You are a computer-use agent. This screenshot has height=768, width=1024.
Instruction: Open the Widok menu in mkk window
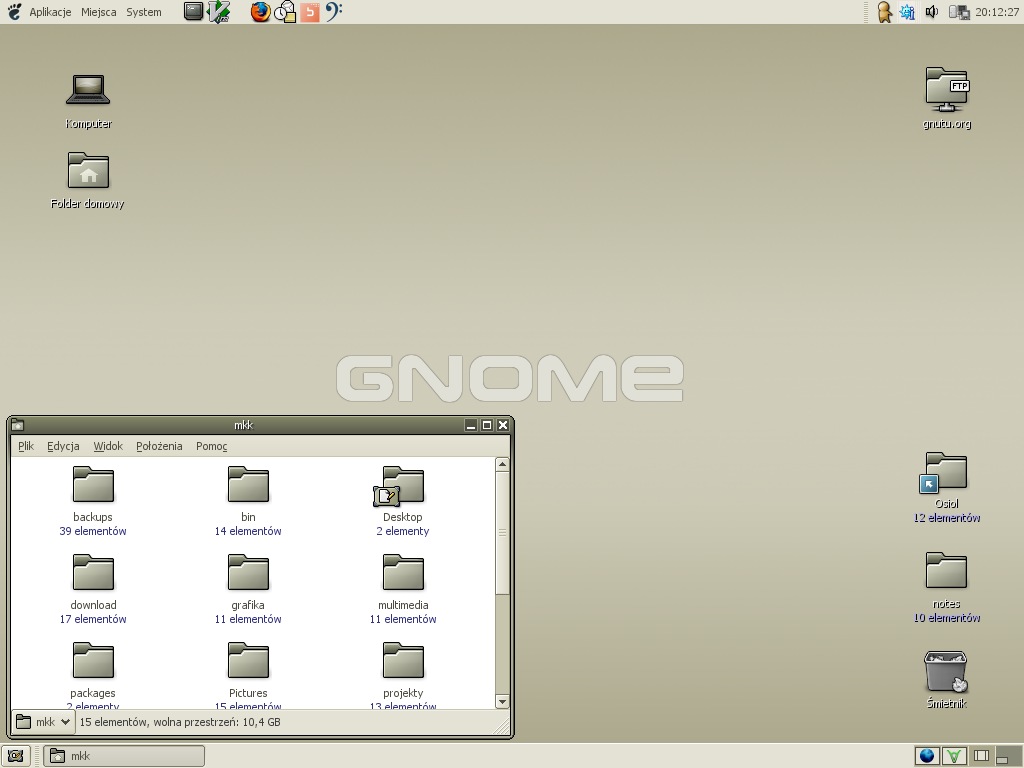(108, 446)
